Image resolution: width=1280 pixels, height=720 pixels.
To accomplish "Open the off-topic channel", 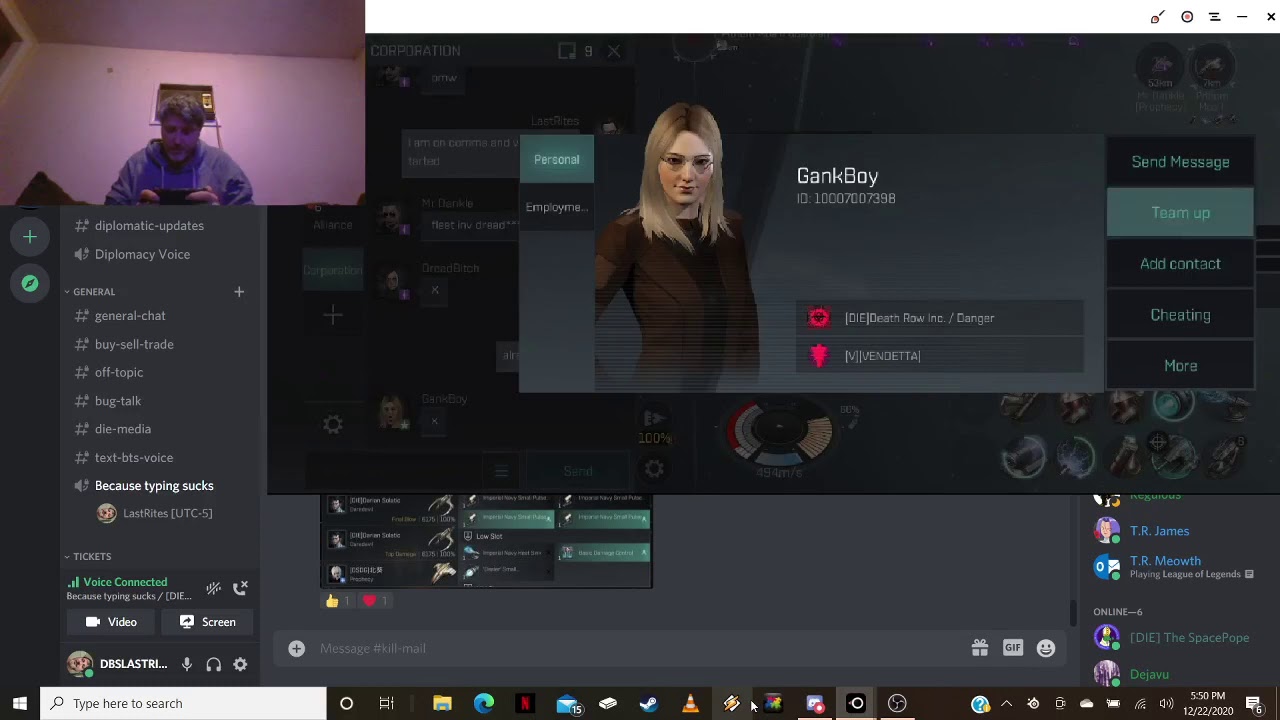I will pos(119,372).
